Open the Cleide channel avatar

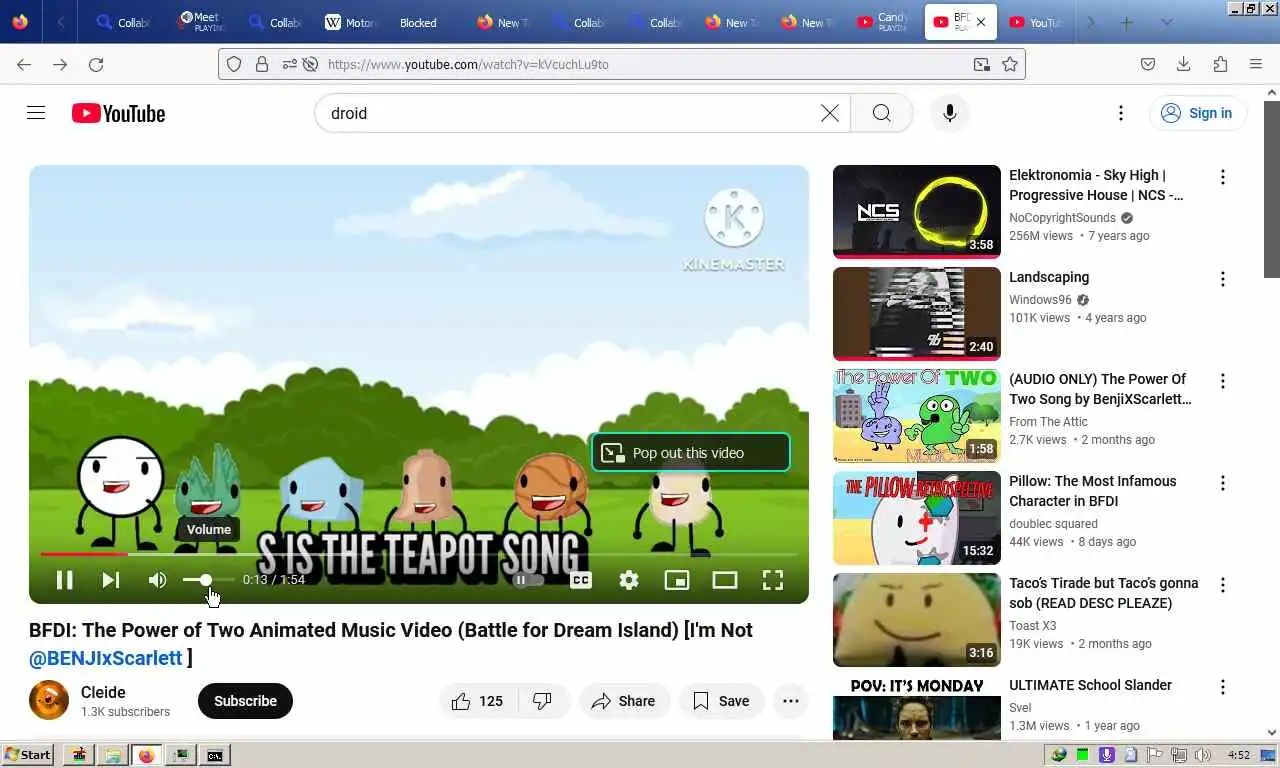49,701
